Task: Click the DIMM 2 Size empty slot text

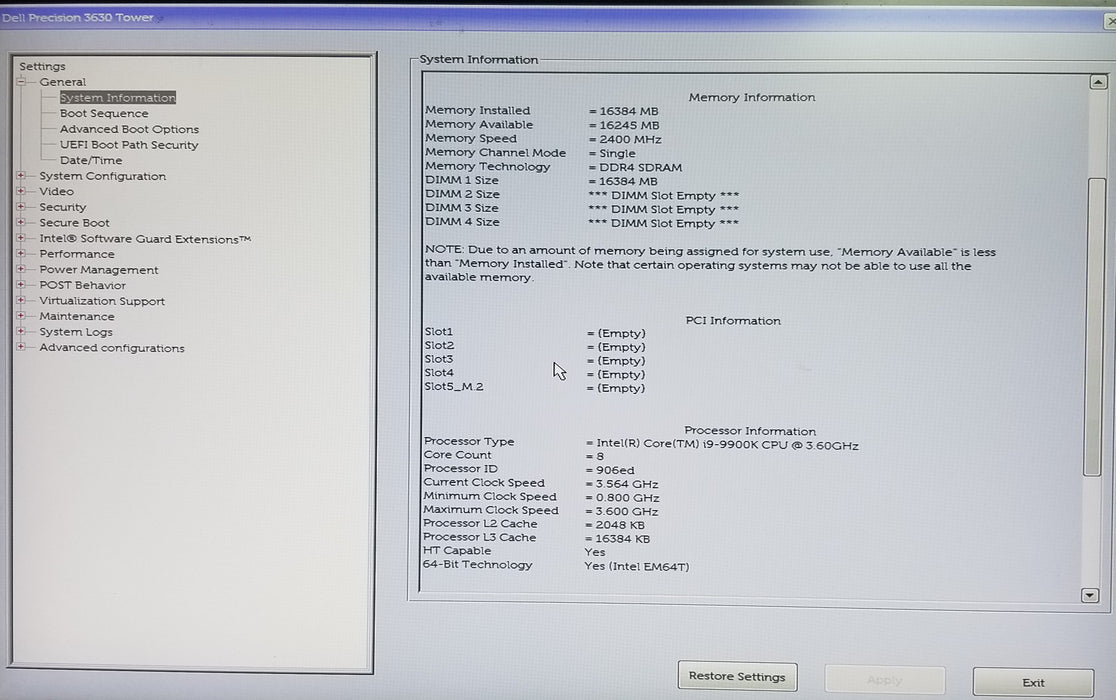Action: point(663,195)
